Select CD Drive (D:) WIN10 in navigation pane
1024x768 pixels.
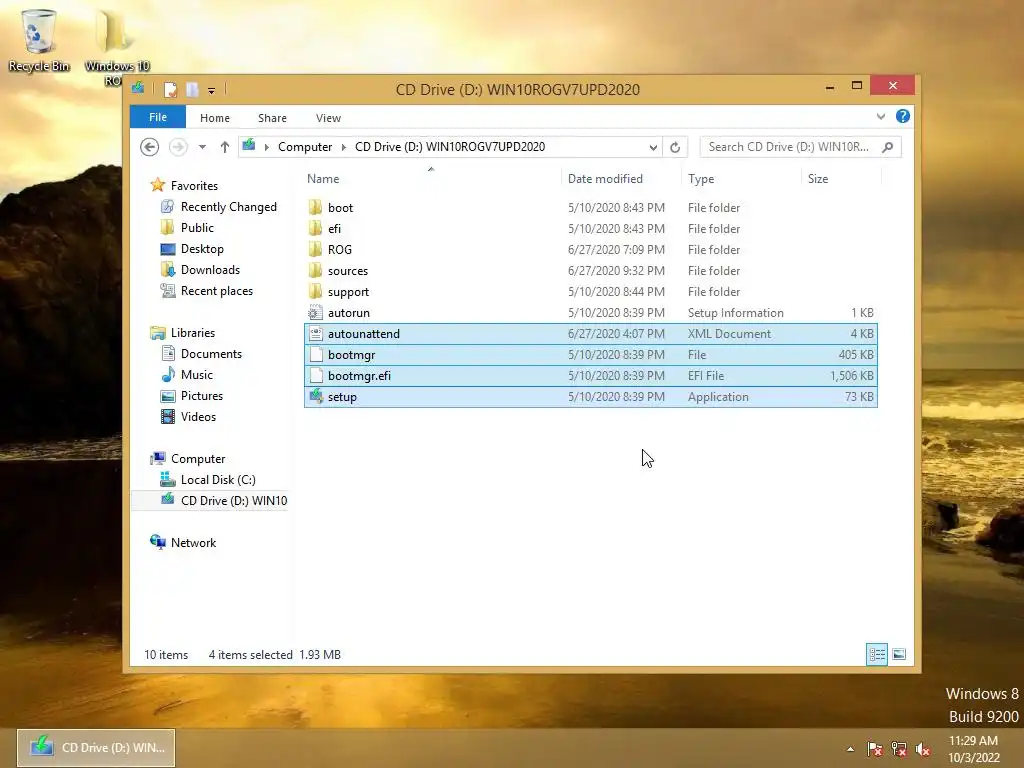coord(234,501)
